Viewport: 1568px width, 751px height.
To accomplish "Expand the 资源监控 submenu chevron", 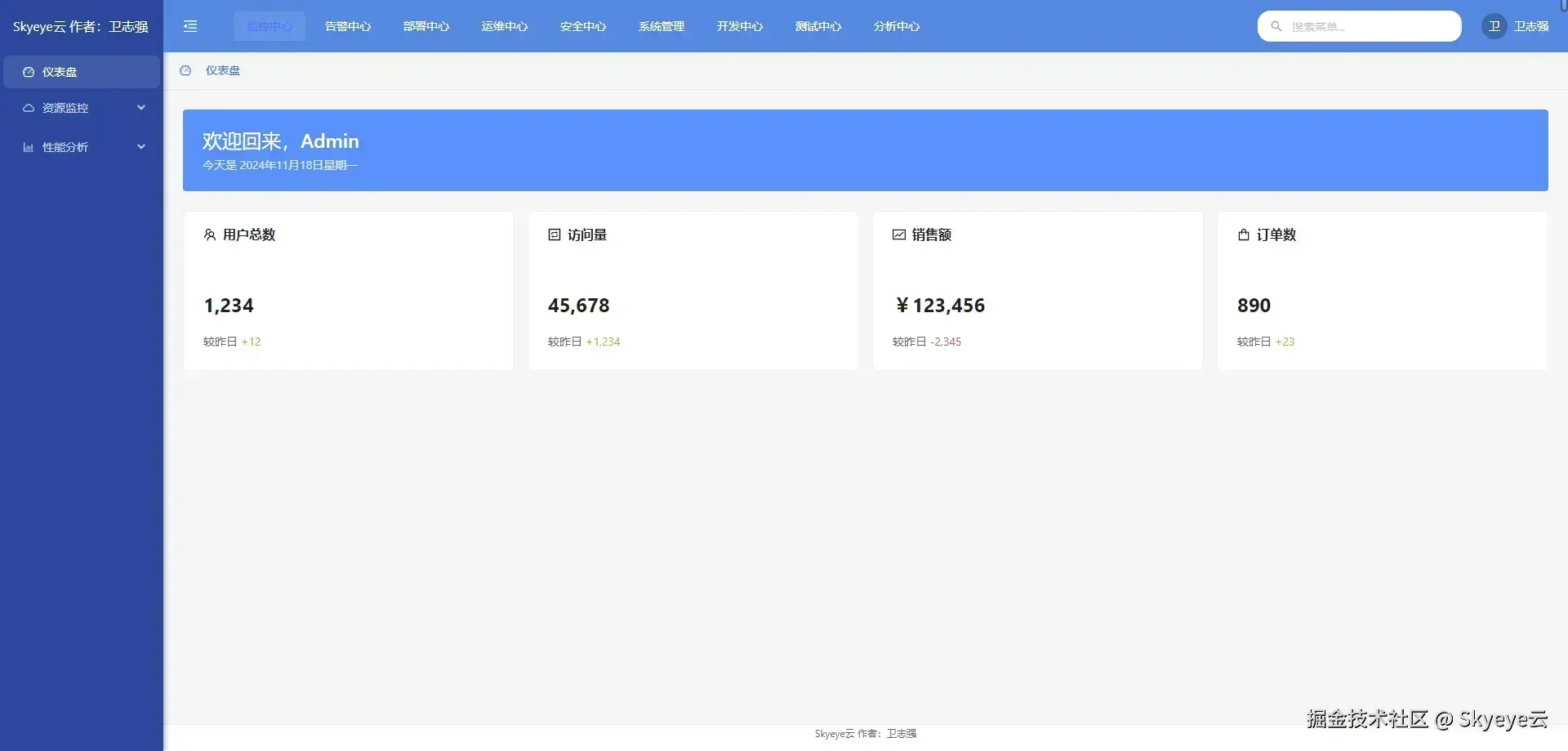I will point(141,108).
